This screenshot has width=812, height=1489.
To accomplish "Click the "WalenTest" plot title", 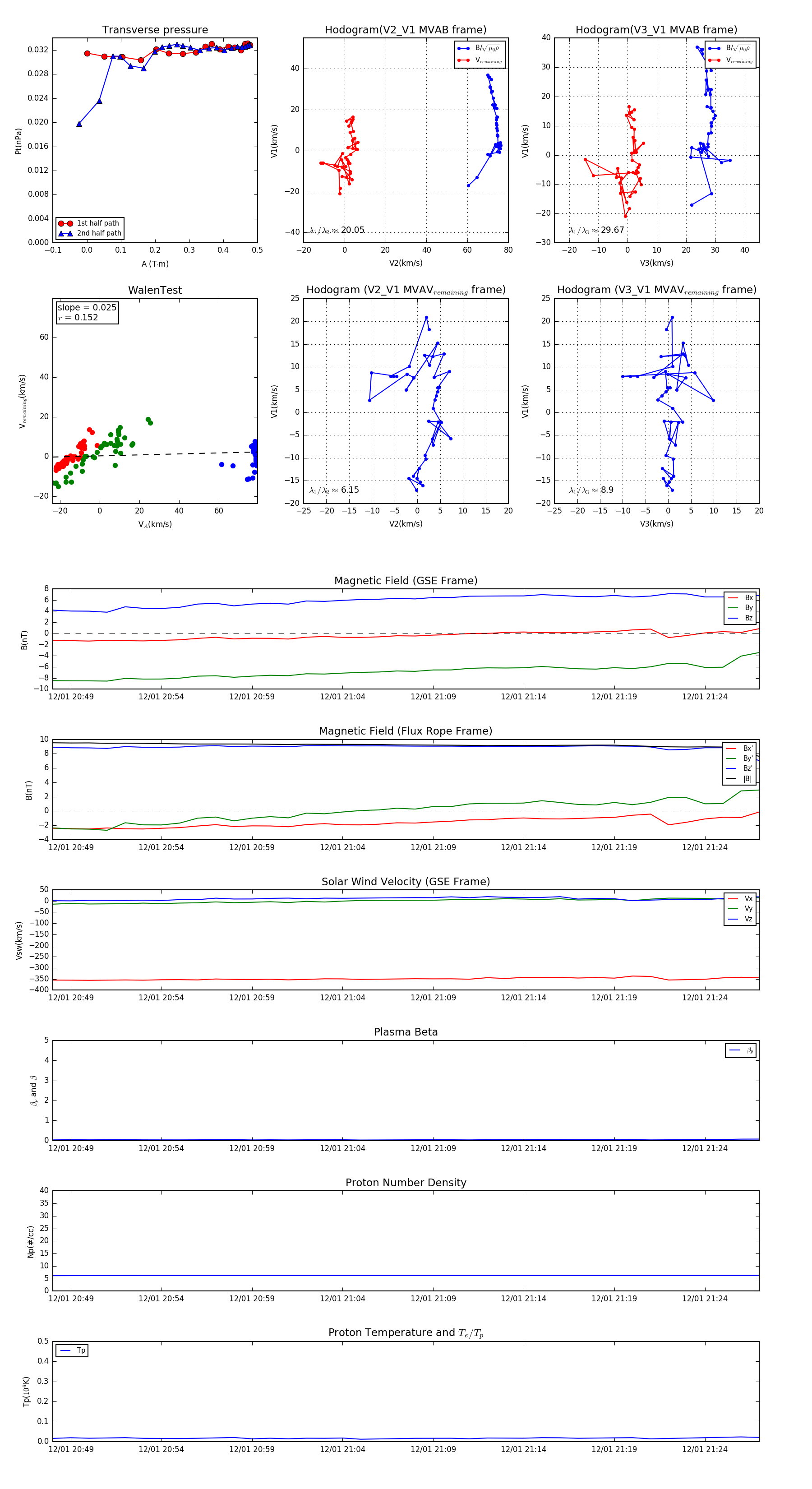I will tap(155, 290).
